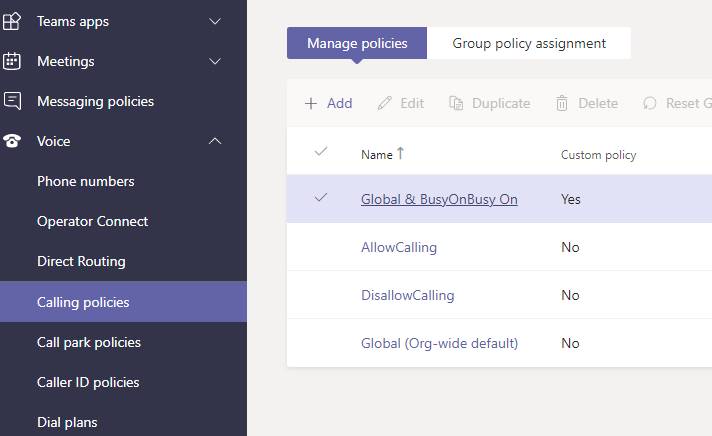Click the Messaging policies chat icon

(x=12, y=101)
